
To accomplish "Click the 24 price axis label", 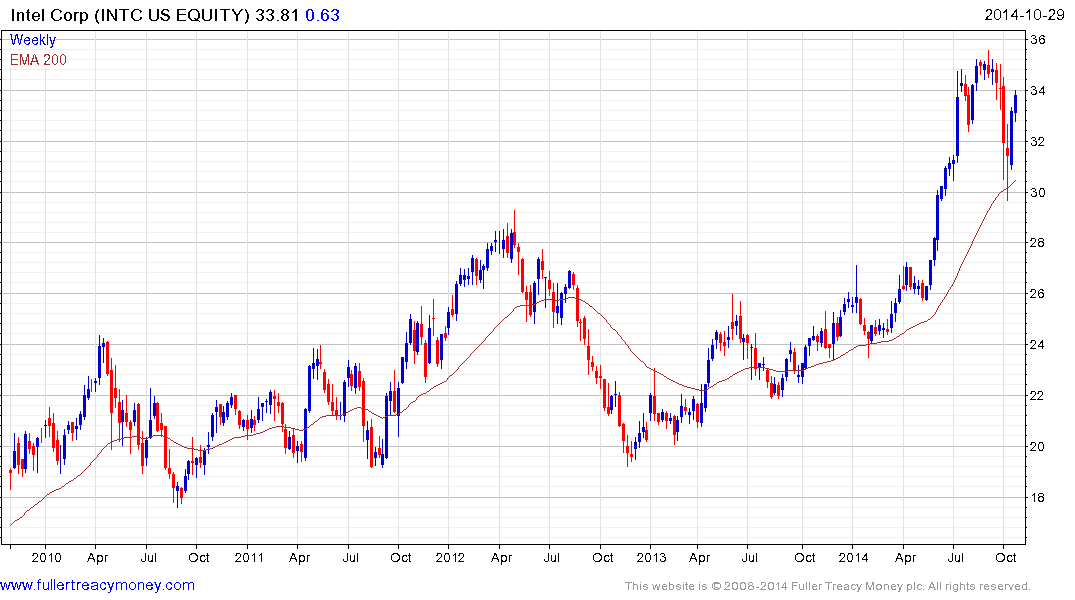I will [1038, 344].
